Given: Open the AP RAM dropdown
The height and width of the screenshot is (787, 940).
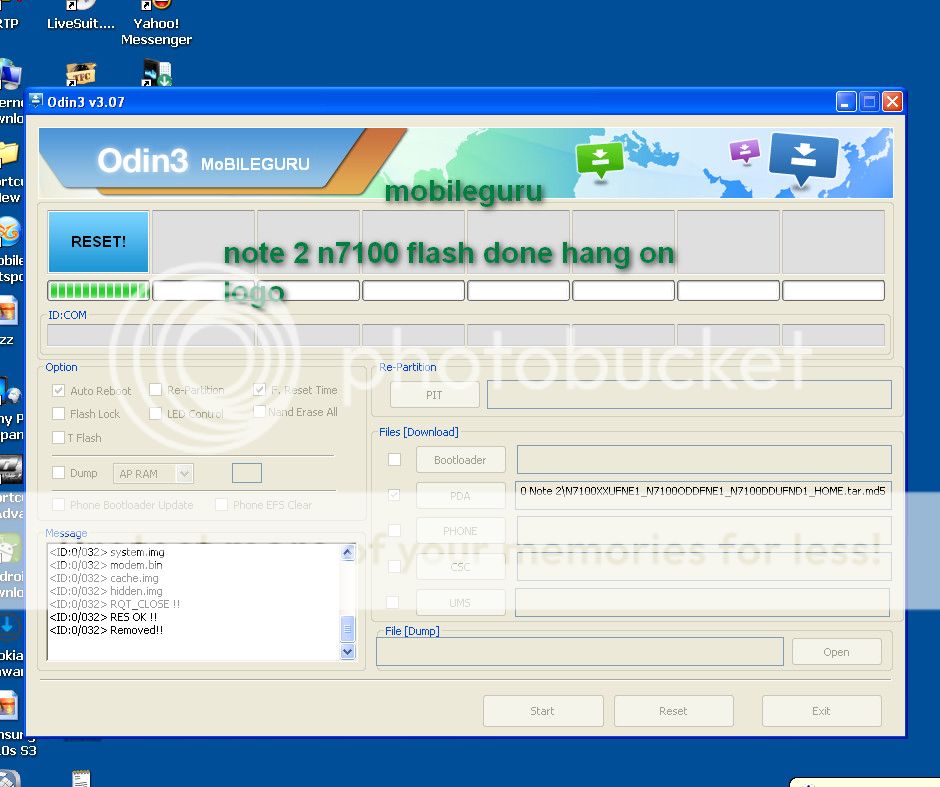Looking at the screenshot, I should (153, 474).
